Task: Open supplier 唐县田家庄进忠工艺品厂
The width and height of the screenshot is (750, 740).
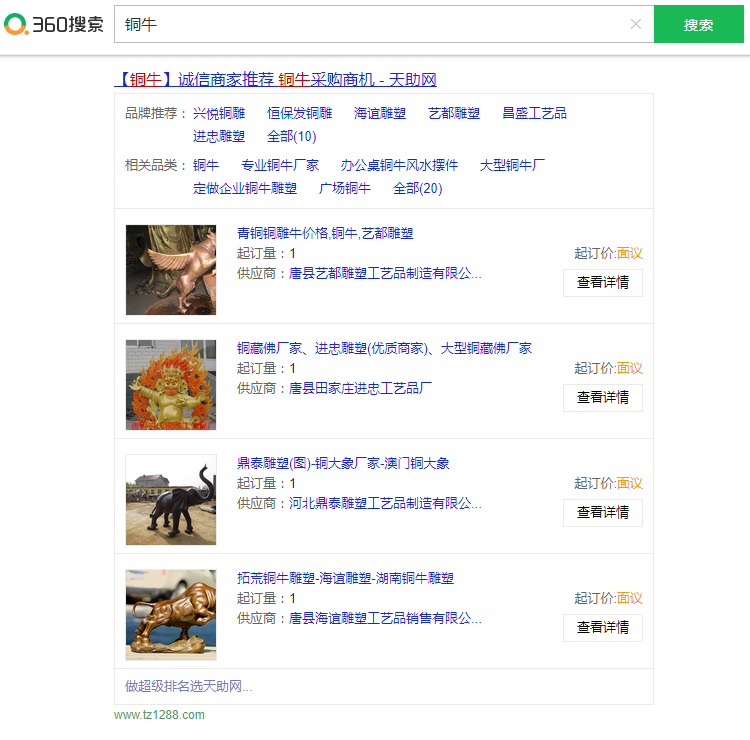Action: pyautogui.click(x=360, y=388)
